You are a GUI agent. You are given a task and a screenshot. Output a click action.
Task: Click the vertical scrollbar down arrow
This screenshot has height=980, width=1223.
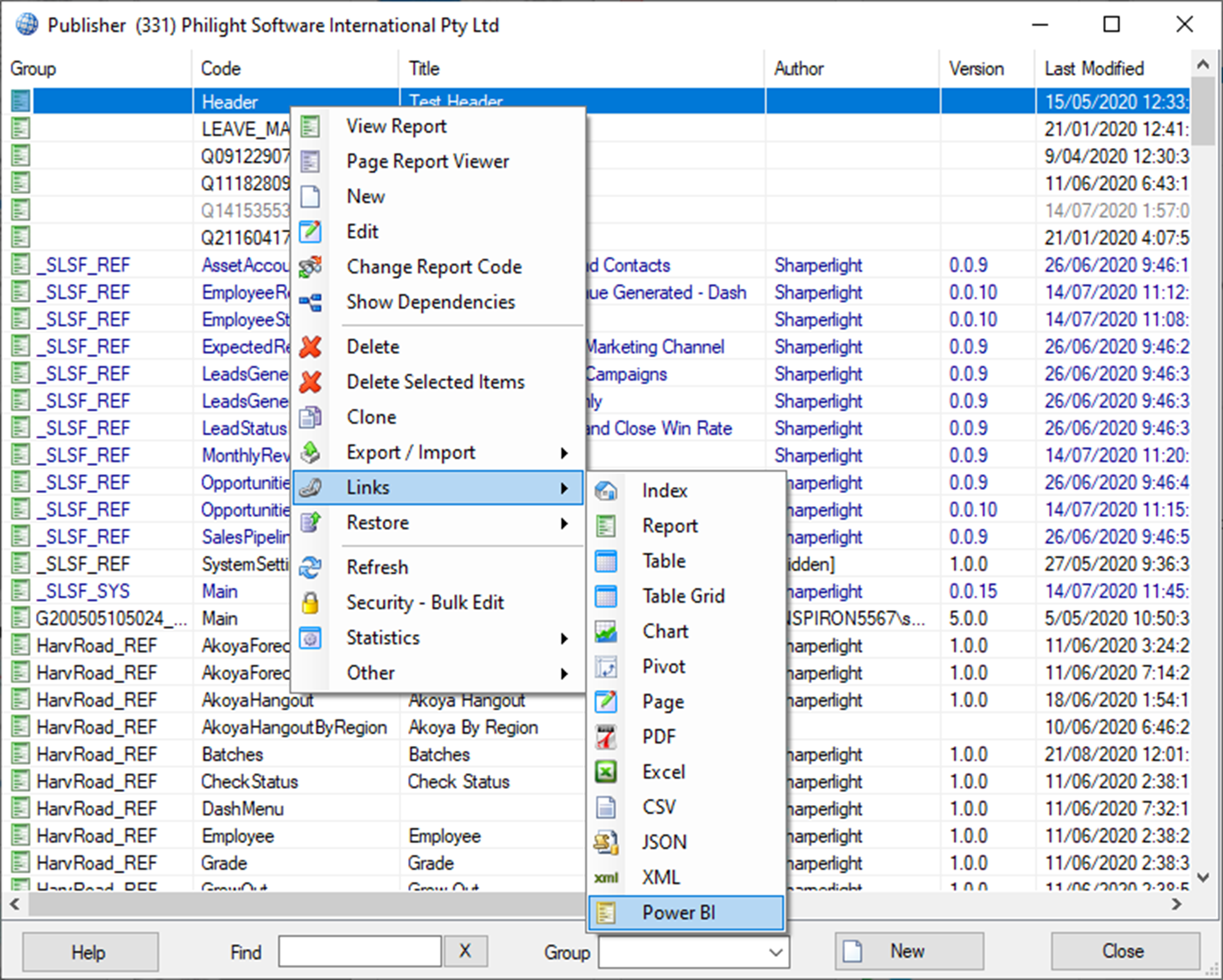point(1203,877)
